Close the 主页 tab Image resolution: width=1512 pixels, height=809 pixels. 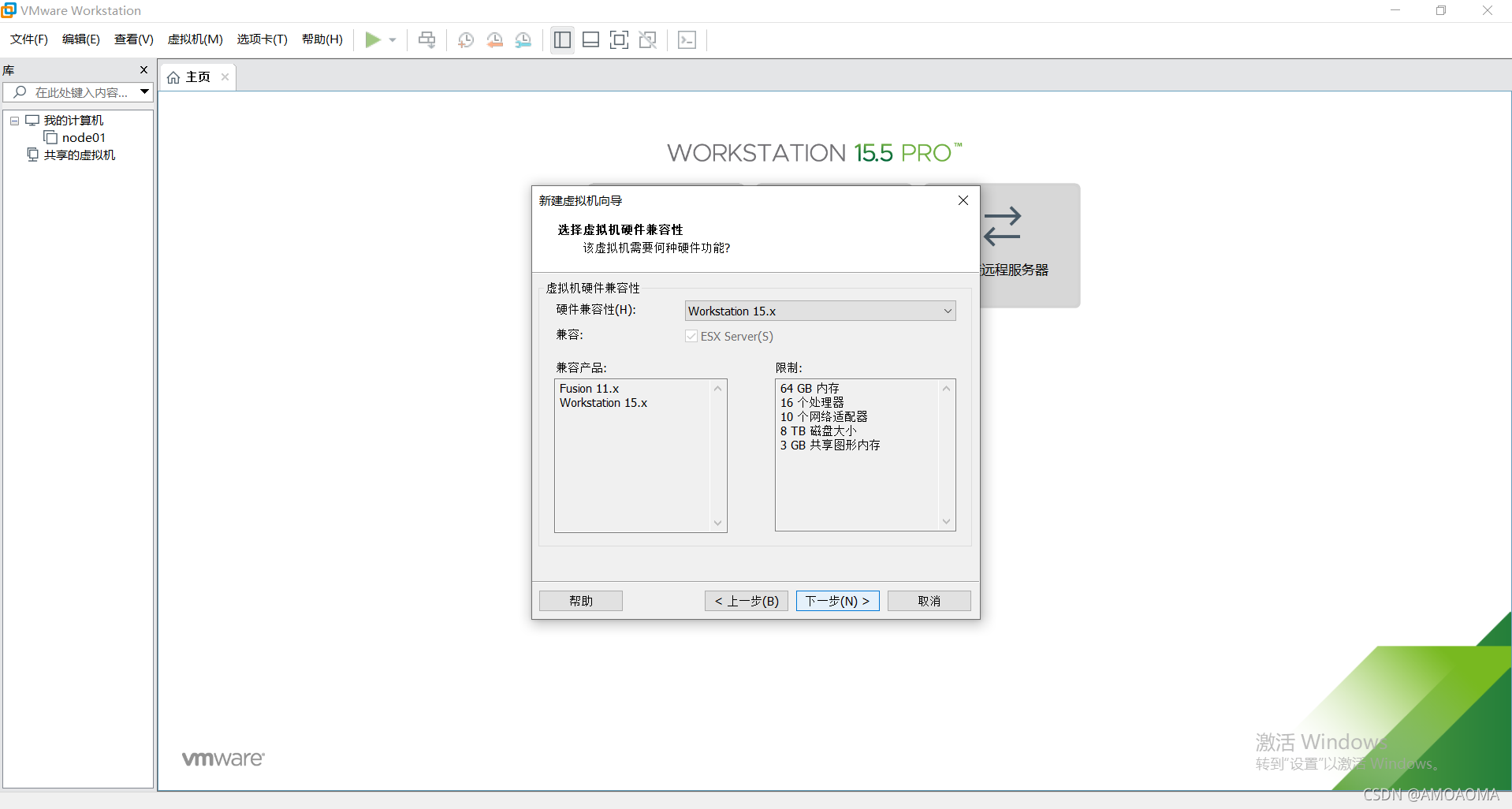(225, 76)
